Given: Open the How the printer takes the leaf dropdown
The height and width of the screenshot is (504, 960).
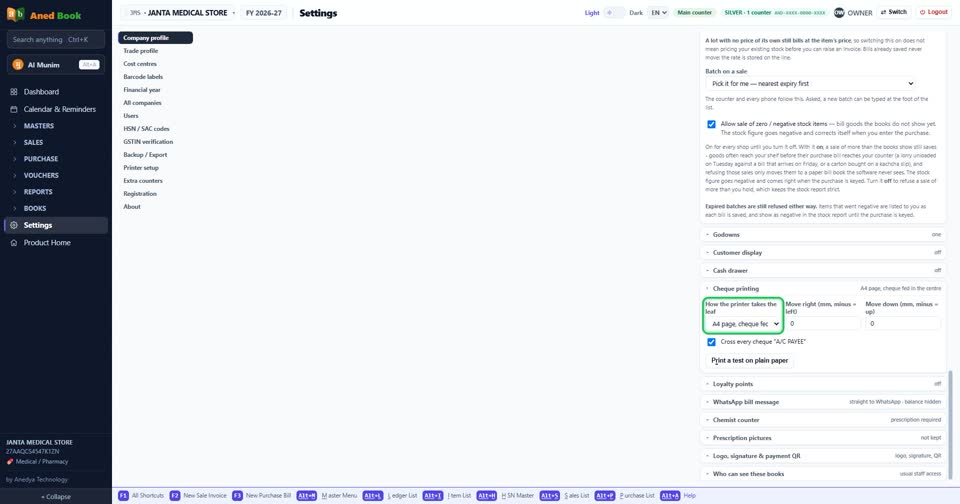Looking at the screenshot, I should 743,323.
